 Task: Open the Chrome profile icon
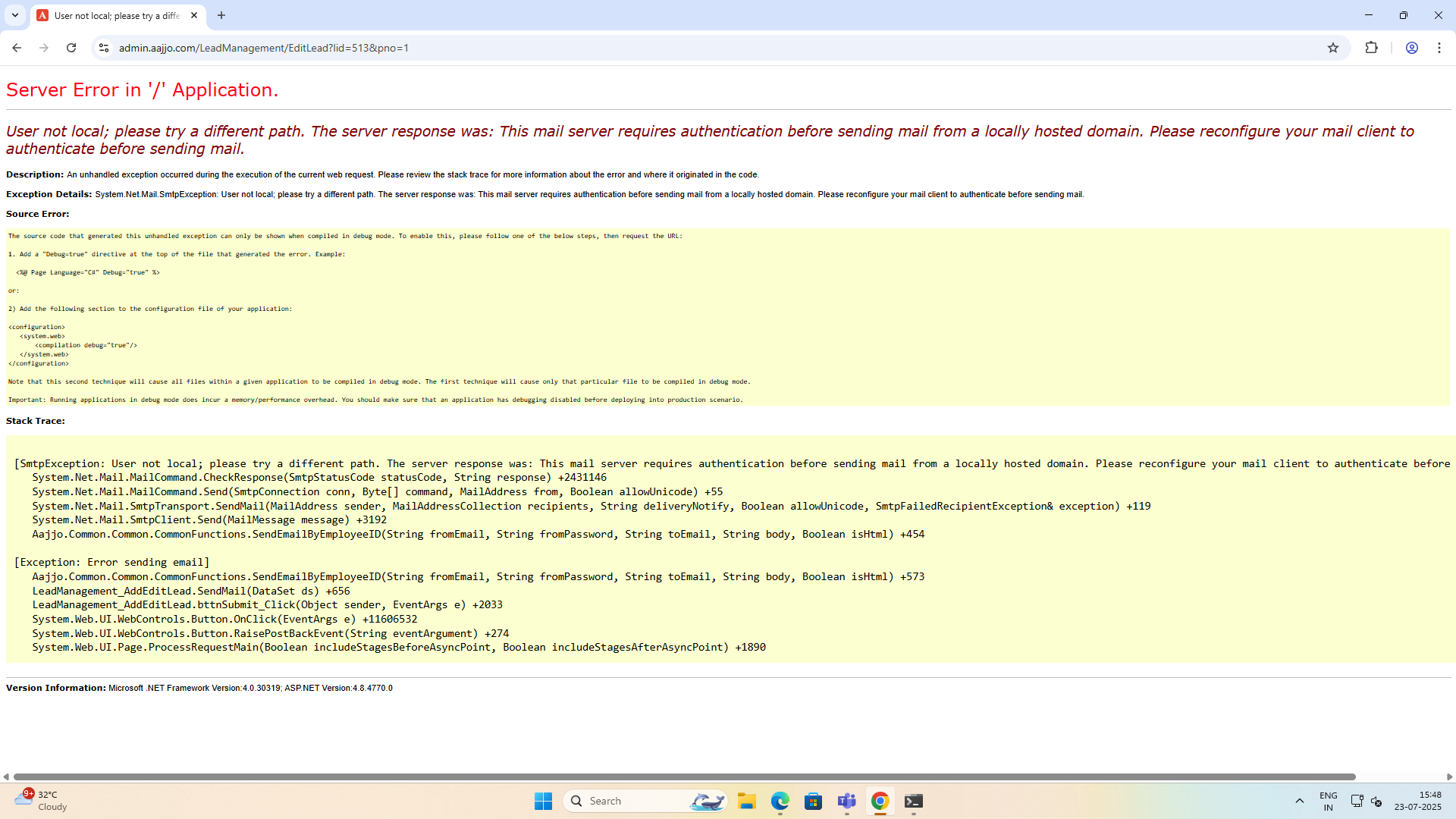click(1412, 48)
